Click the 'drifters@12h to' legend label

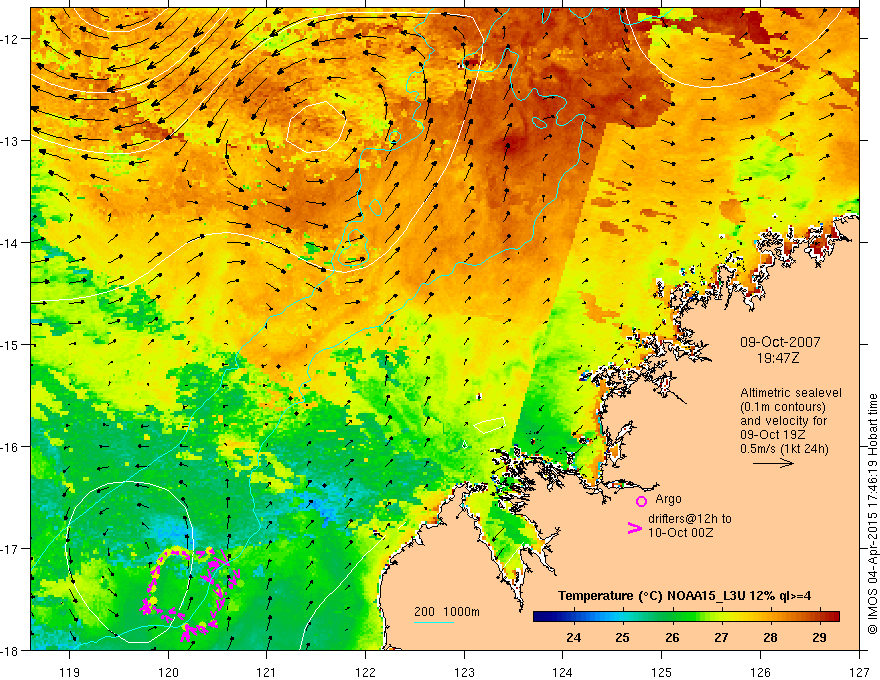(x=690, y=519)
